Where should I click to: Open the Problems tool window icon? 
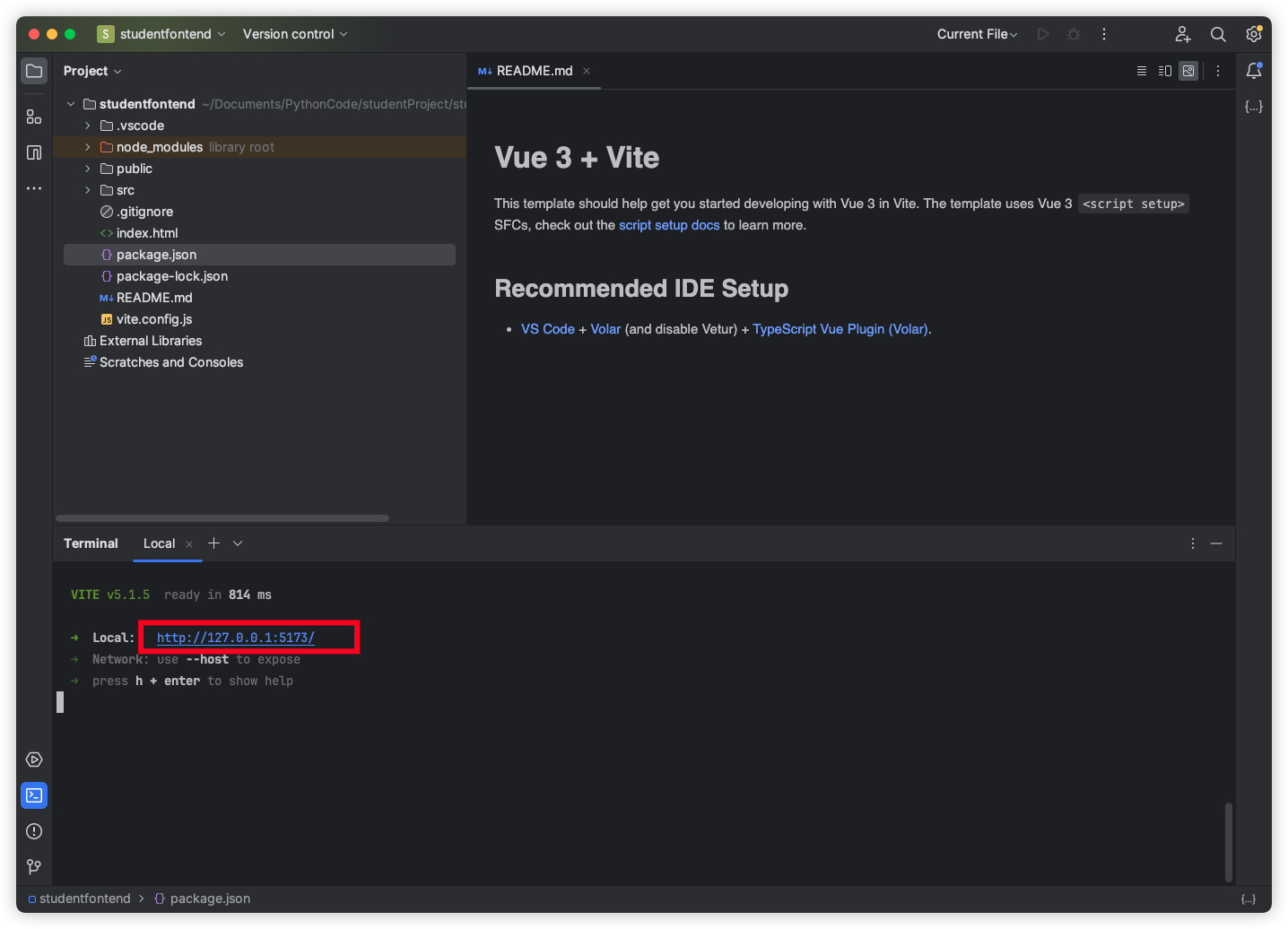pyautogui.click(x=34, y=831)
